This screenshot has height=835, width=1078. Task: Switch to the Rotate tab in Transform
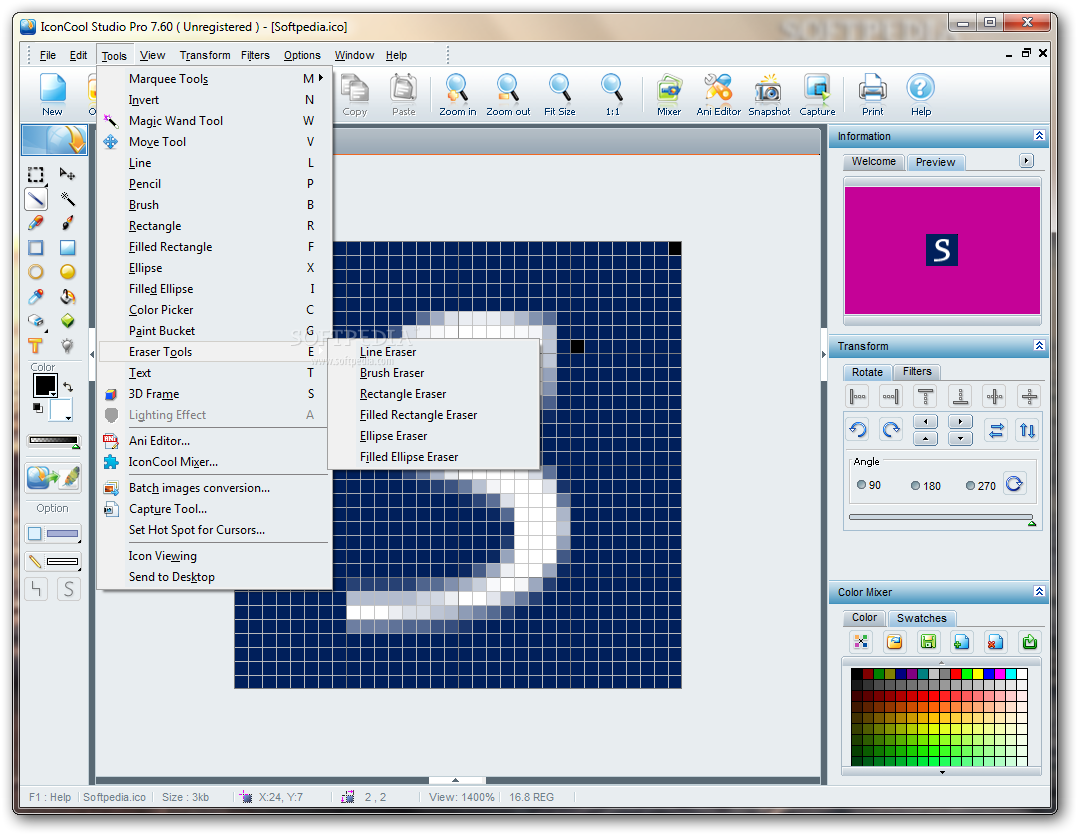click(x=867, y=372)
